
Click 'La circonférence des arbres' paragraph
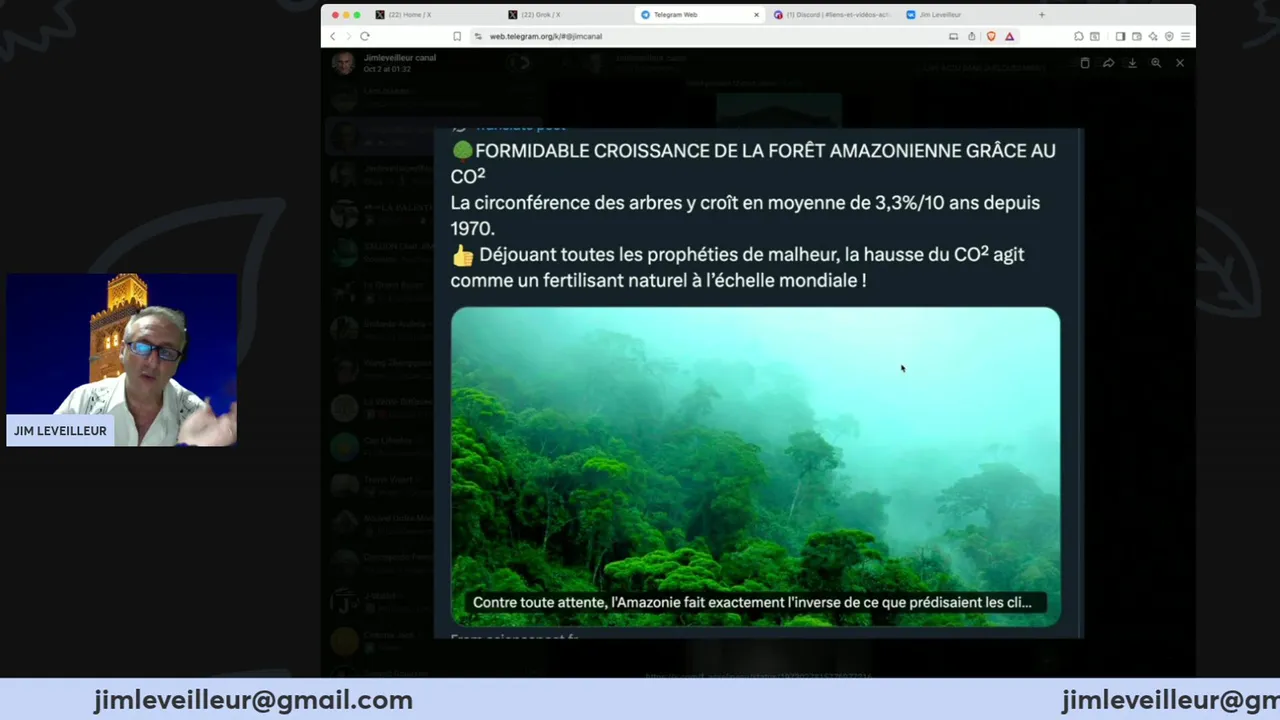(x=745, y=215)
